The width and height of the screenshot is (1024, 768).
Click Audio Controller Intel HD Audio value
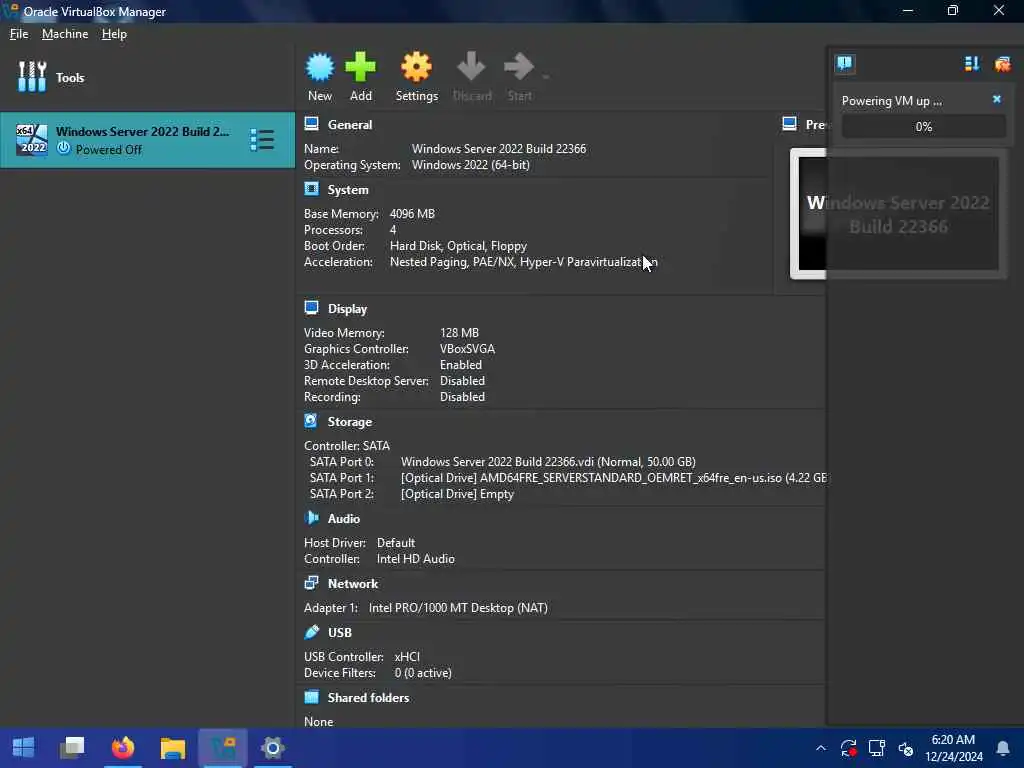pos(415,559)
